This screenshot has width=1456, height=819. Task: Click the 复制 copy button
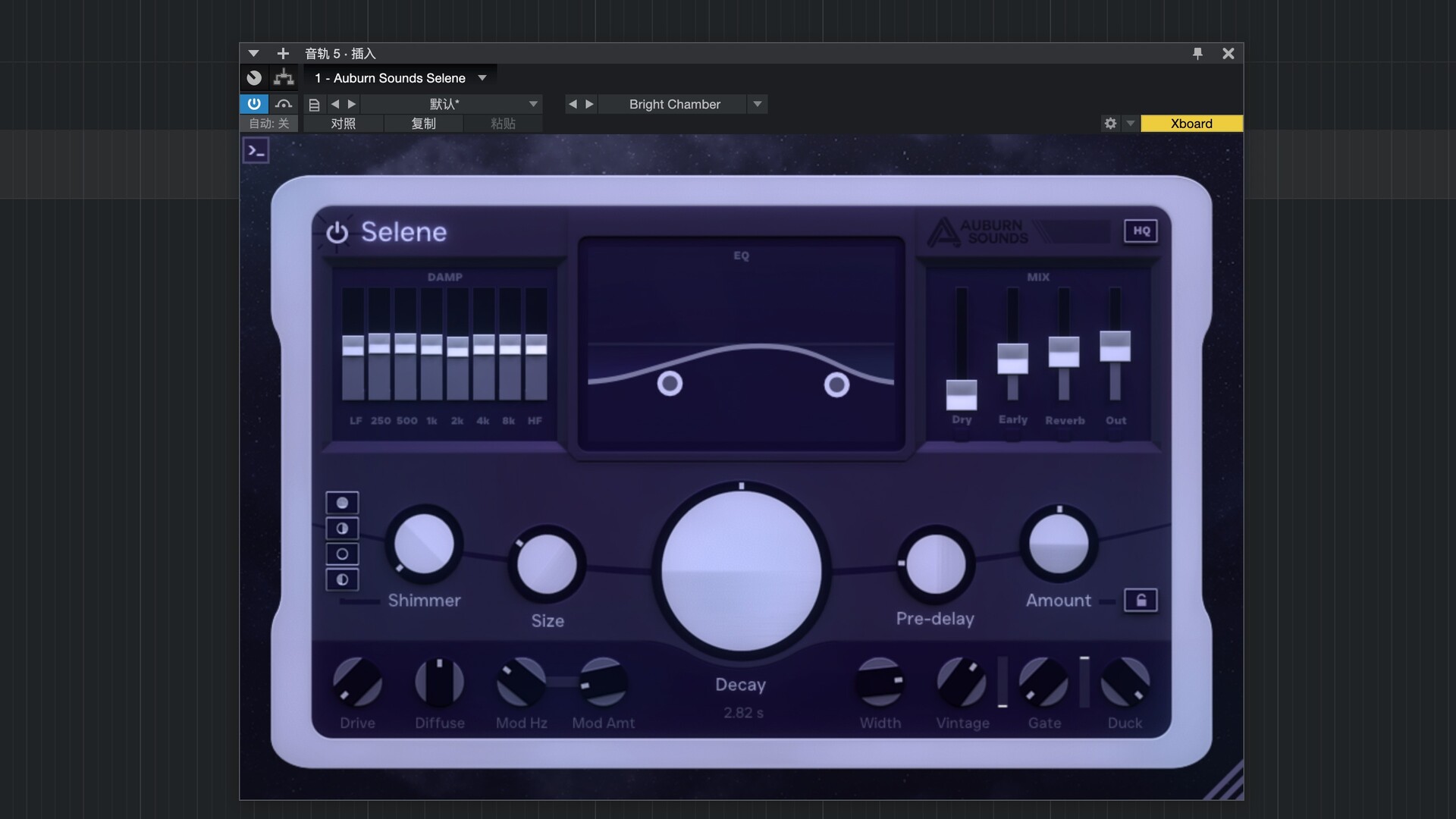(x=423, y=124)
